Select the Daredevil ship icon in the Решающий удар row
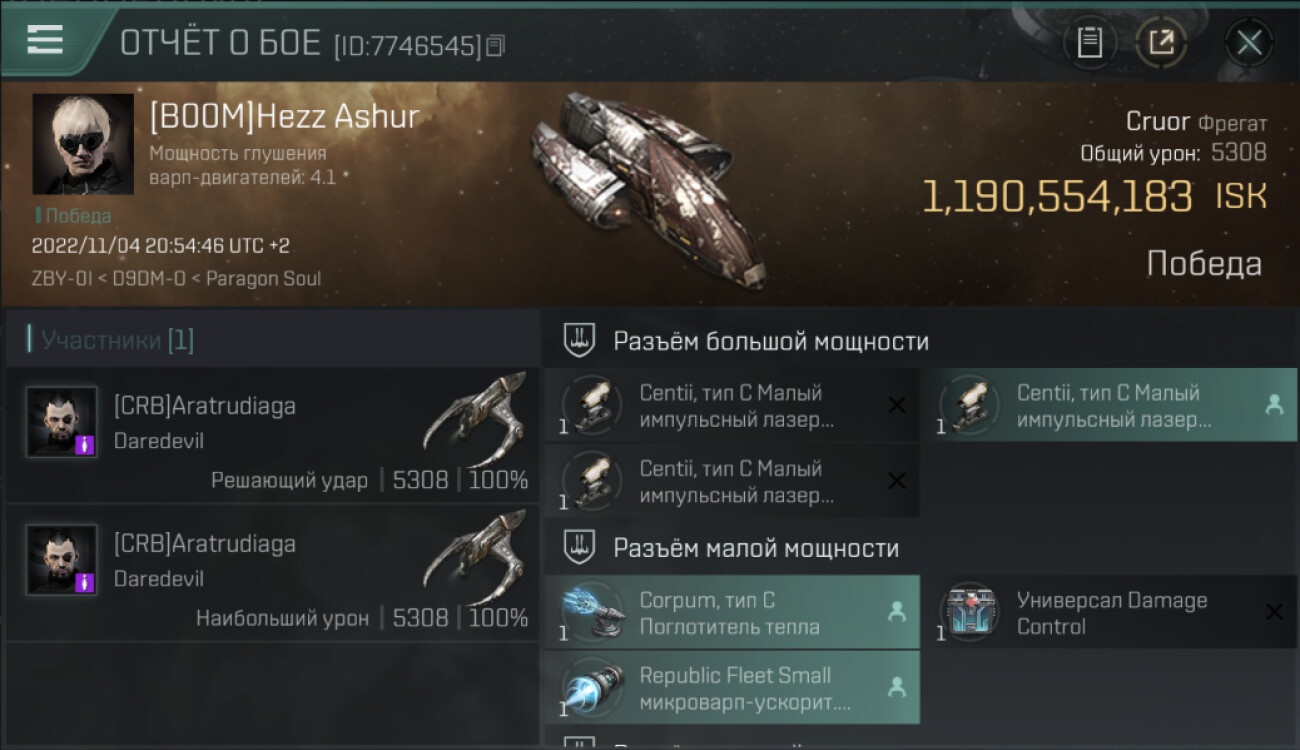This screenshot has height=750, width=1300. point(475,418)
